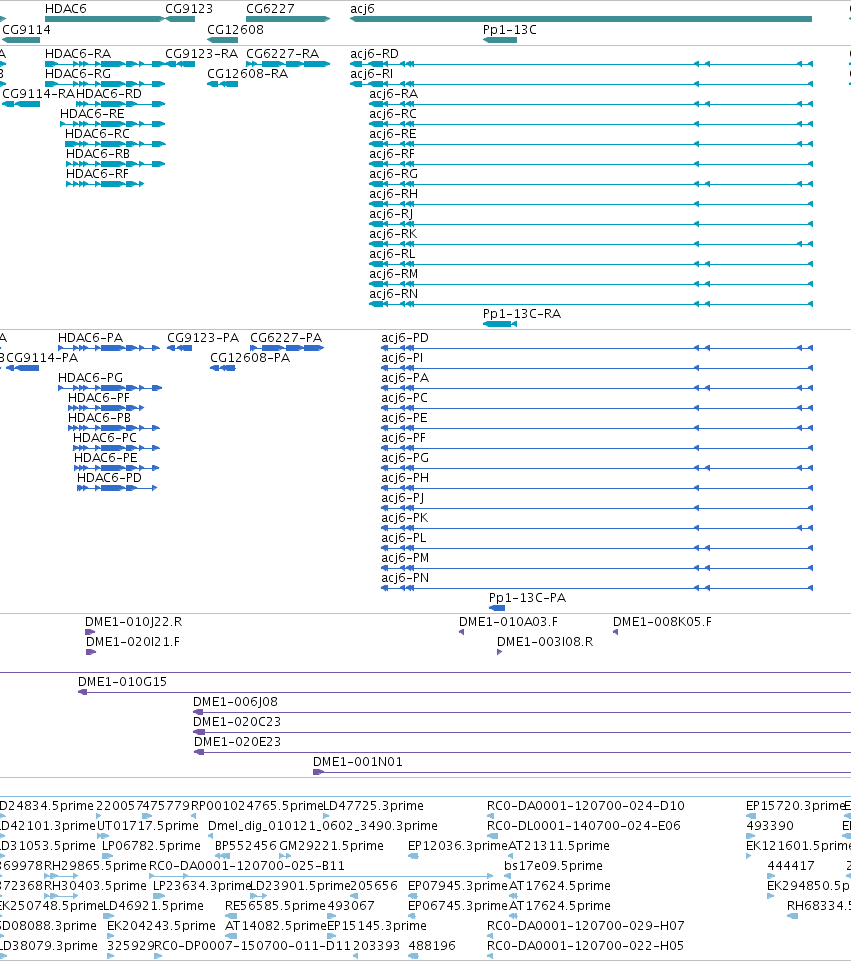The height and width of the screenshot is (961, 851).
Task: Open the CG6227 gene label
Action: point(270,9)
